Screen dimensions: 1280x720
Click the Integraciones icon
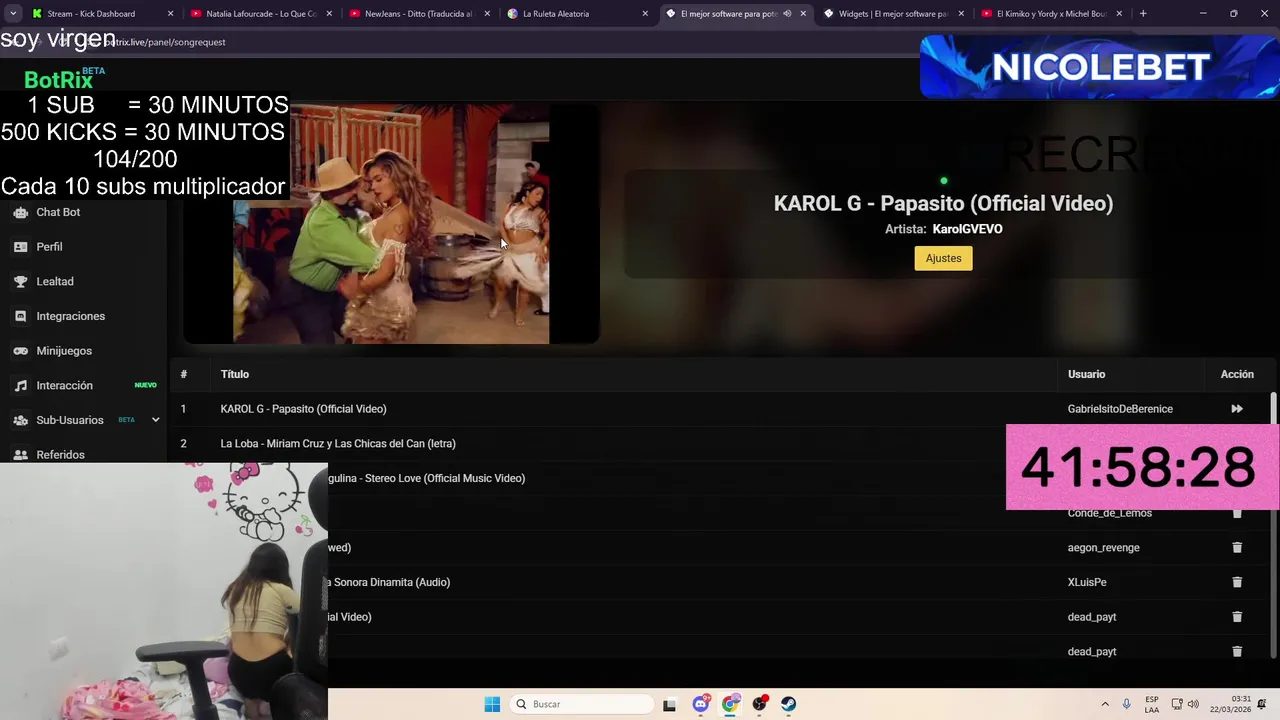[20, 316]
